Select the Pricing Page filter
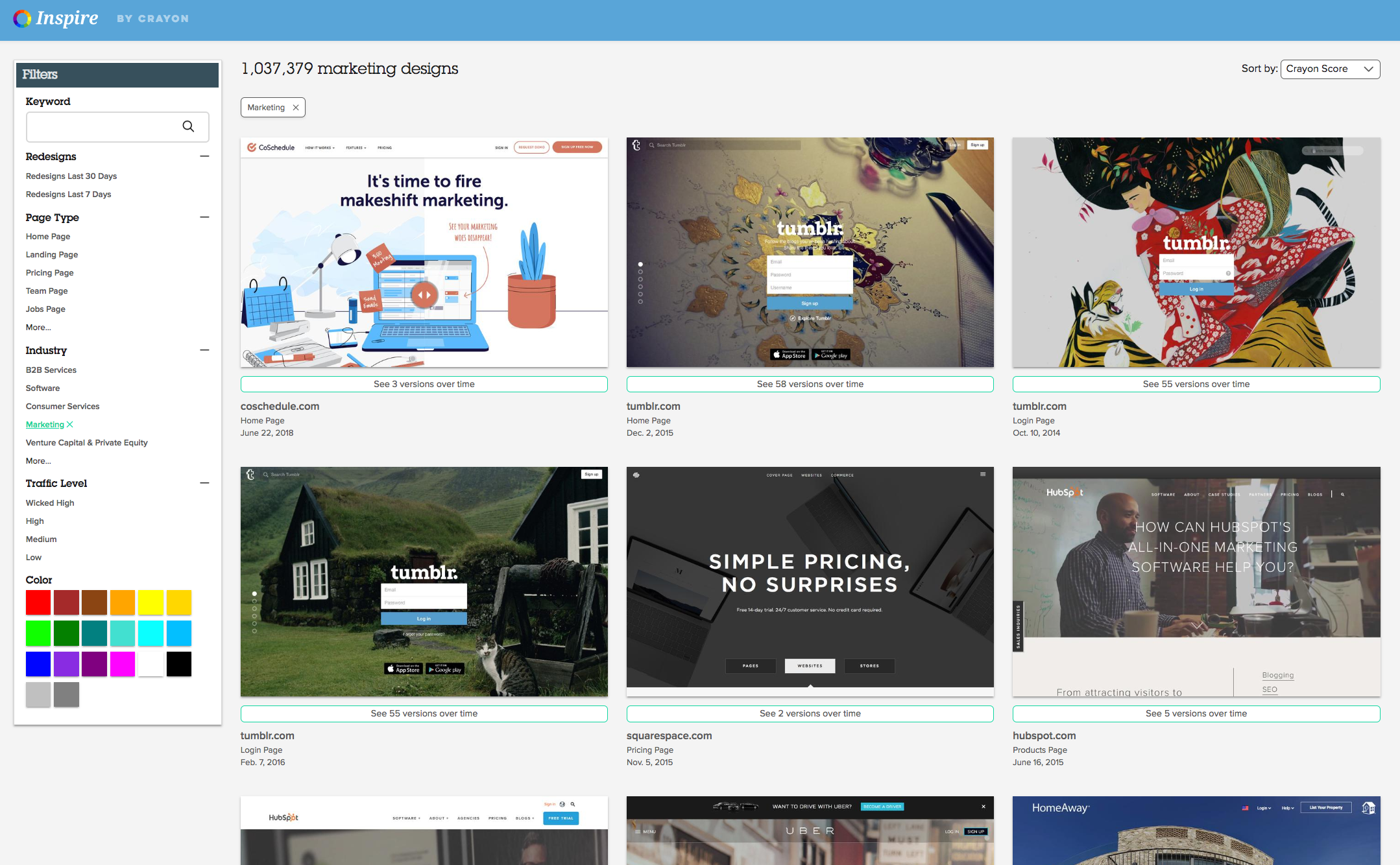Screen dimensions: 1400x865 click(x=49, y=273)
